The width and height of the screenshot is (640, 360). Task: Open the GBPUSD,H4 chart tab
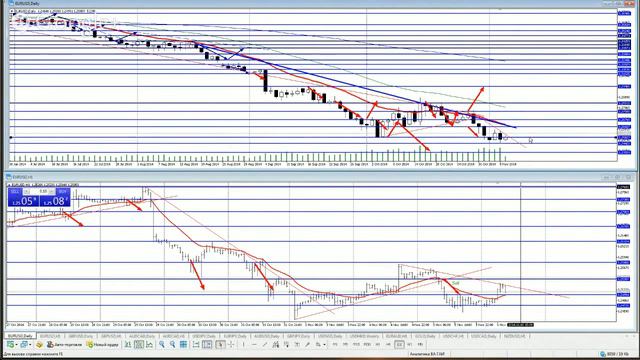[x=111, y=336]
